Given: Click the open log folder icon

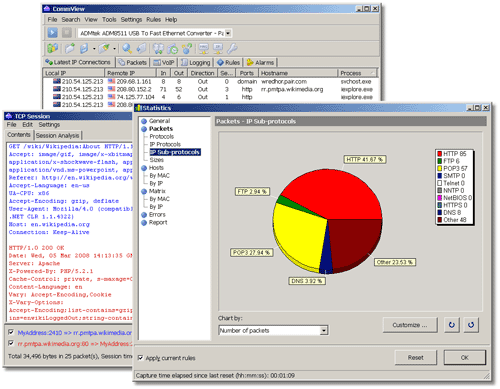Looking at the screenshot, I should pyautogui.click(x=70, y=49).
